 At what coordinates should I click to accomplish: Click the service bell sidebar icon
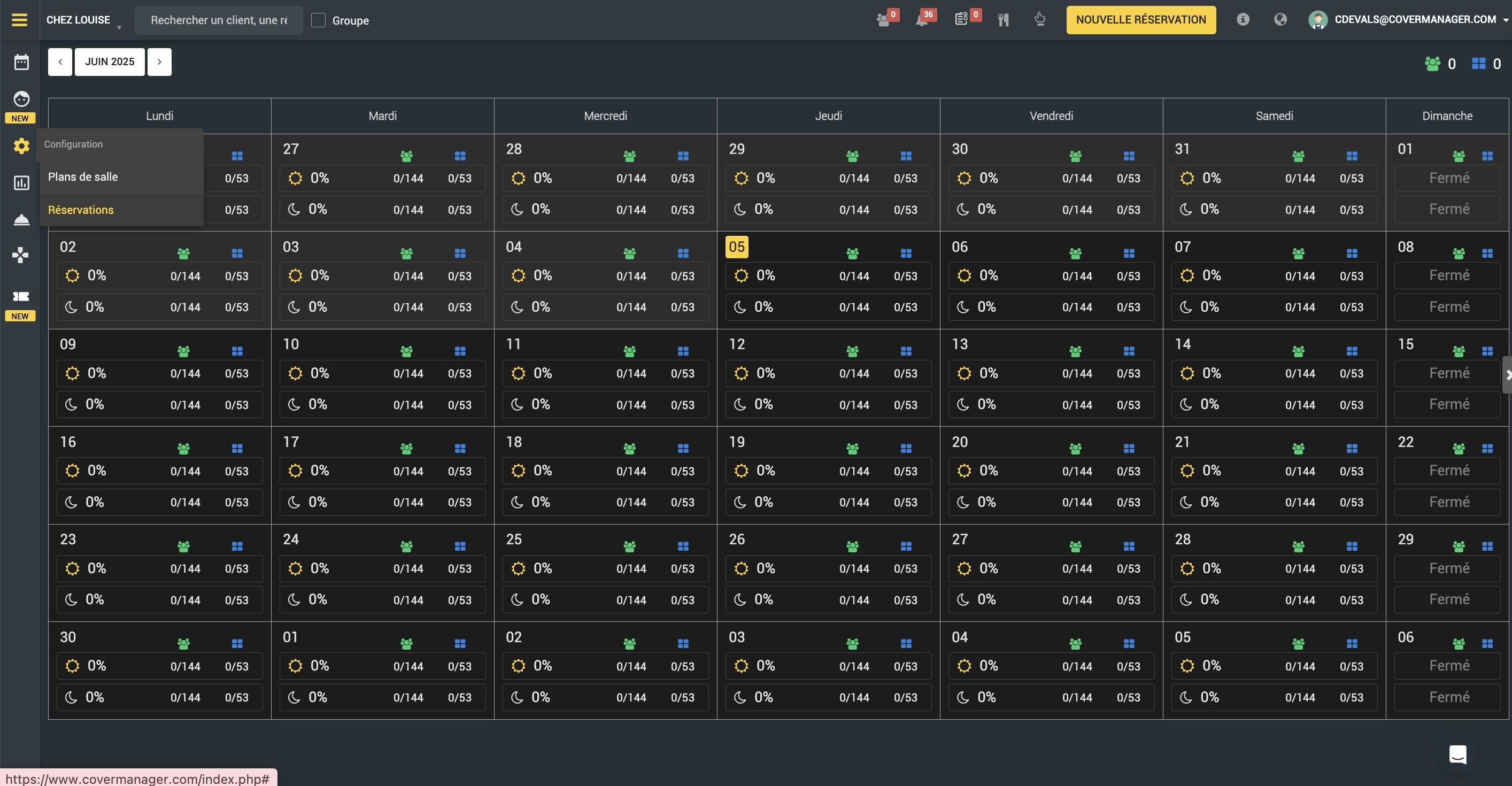tap(21, 220)
